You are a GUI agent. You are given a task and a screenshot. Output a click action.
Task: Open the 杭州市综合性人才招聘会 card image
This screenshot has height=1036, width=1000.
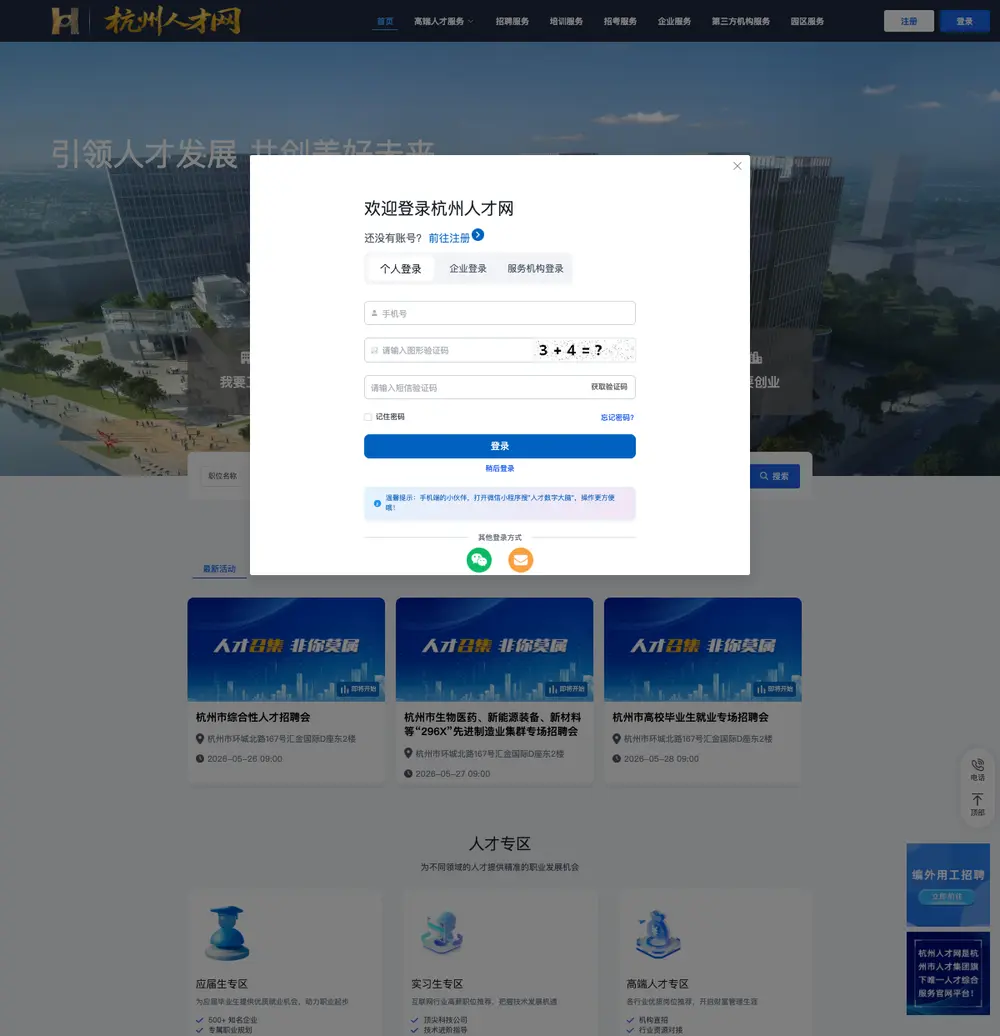[286, 649]
